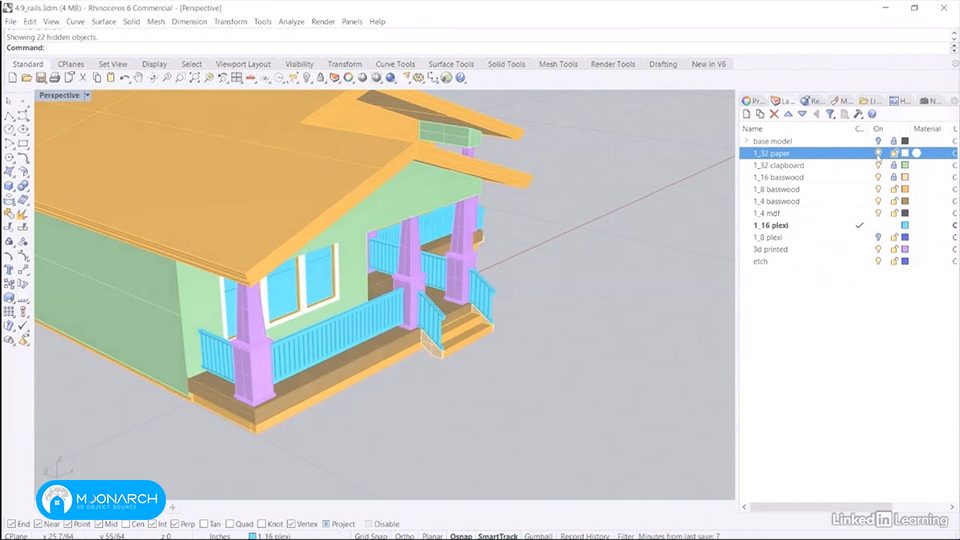The image size is (960, 540).
Task: Click the Paste clipboard icon
Action: point(111,78)
